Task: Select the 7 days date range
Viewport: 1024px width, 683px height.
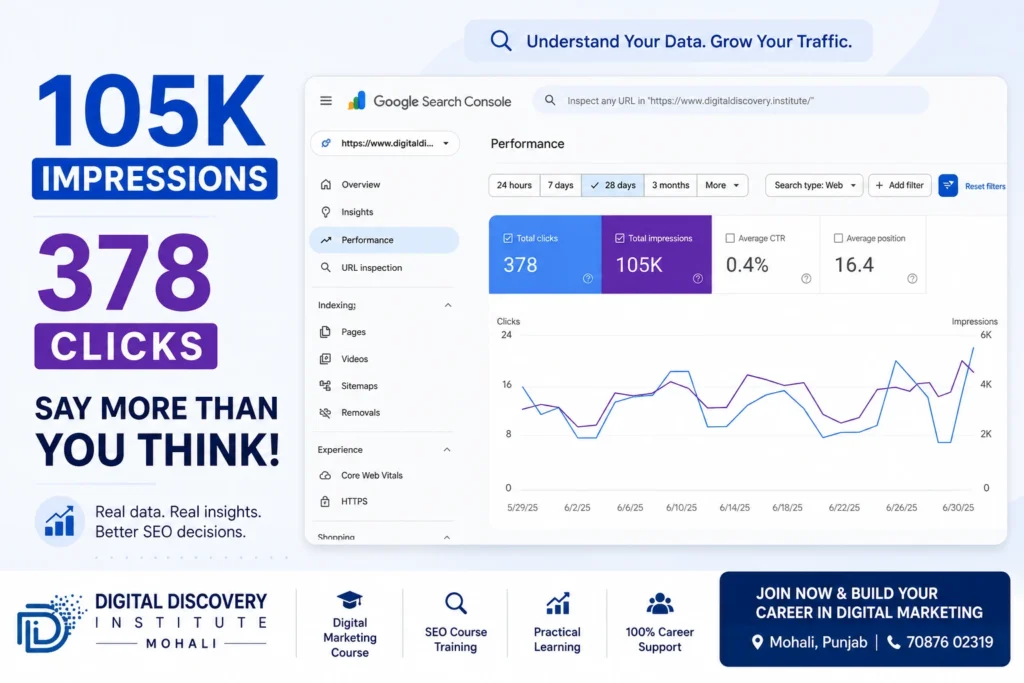Action: tap(560, 185)
